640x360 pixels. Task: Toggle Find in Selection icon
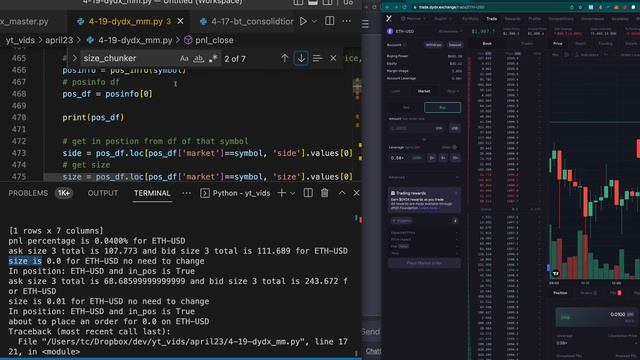coord(317,58)
